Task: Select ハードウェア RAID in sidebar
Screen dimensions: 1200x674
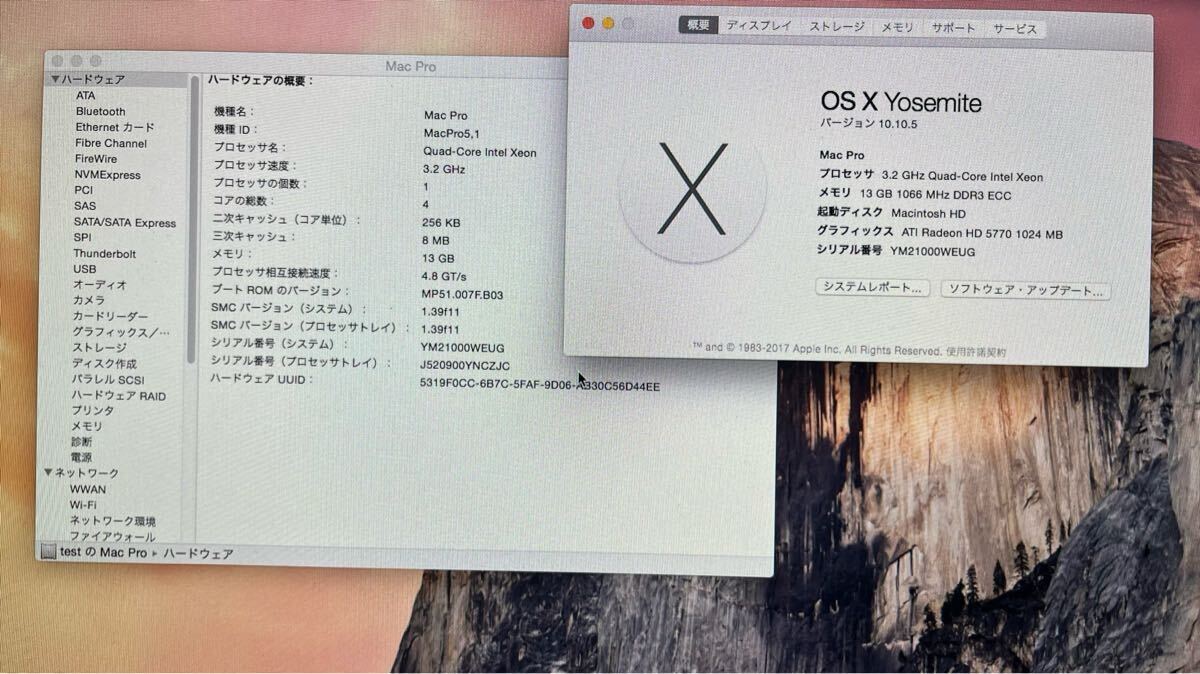Action: [x=119, y=396]
